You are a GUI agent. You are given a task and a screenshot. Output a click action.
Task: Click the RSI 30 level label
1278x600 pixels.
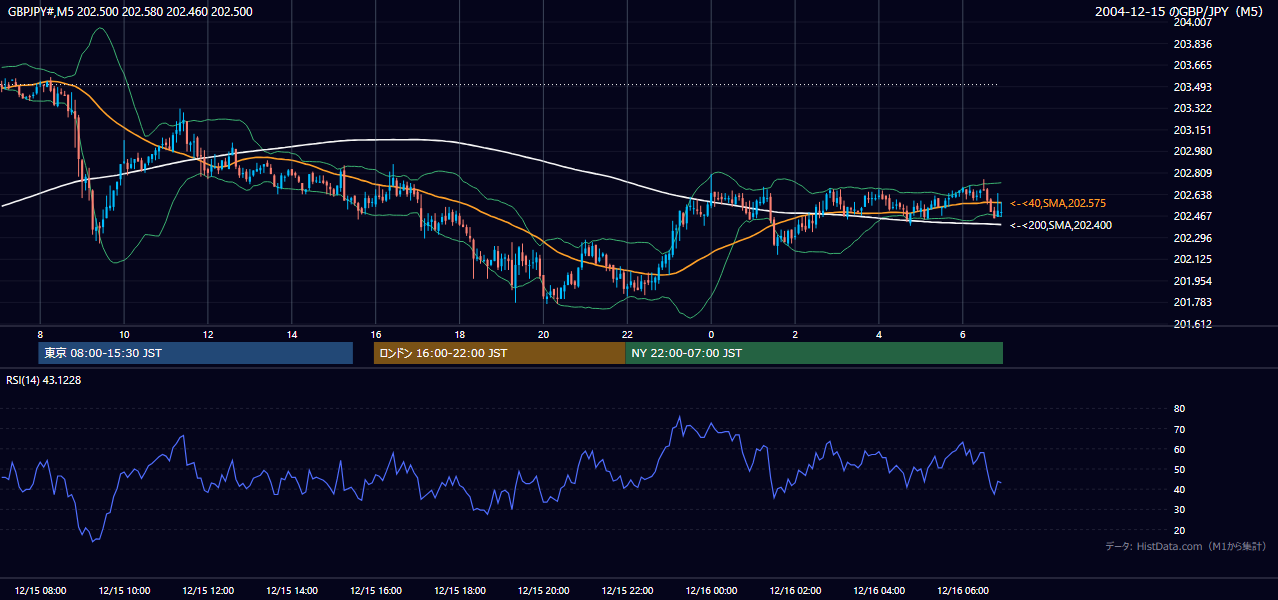(1179, 510)
